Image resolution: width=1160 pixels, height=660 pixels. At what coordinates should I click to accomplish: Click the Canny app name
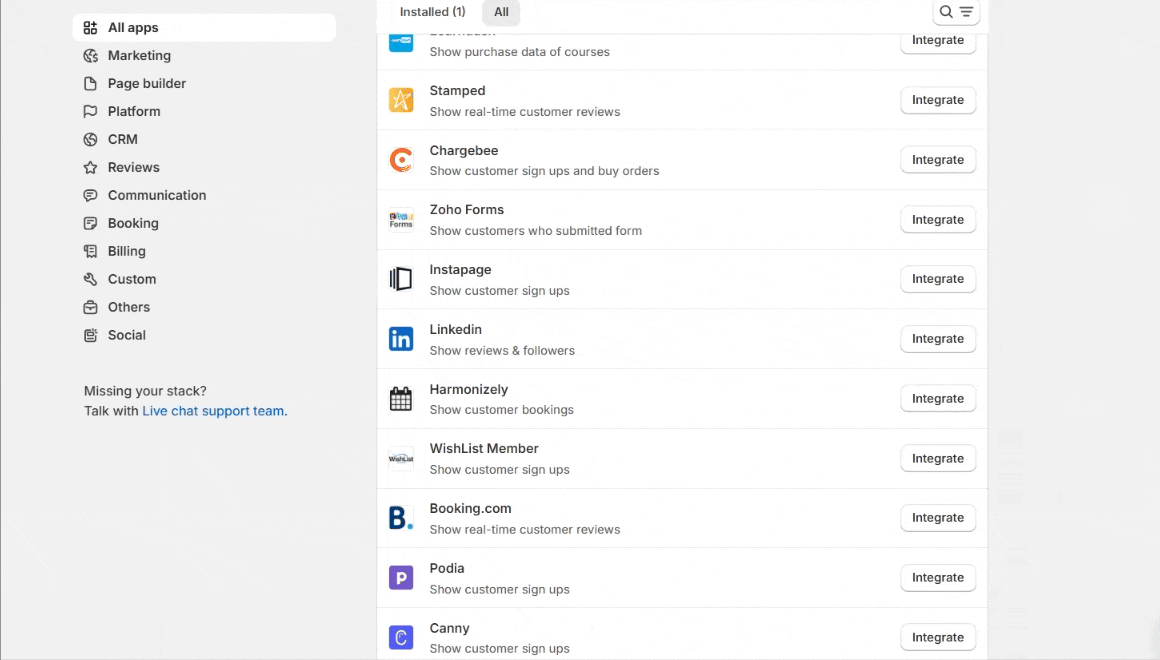tap(450, 628)
